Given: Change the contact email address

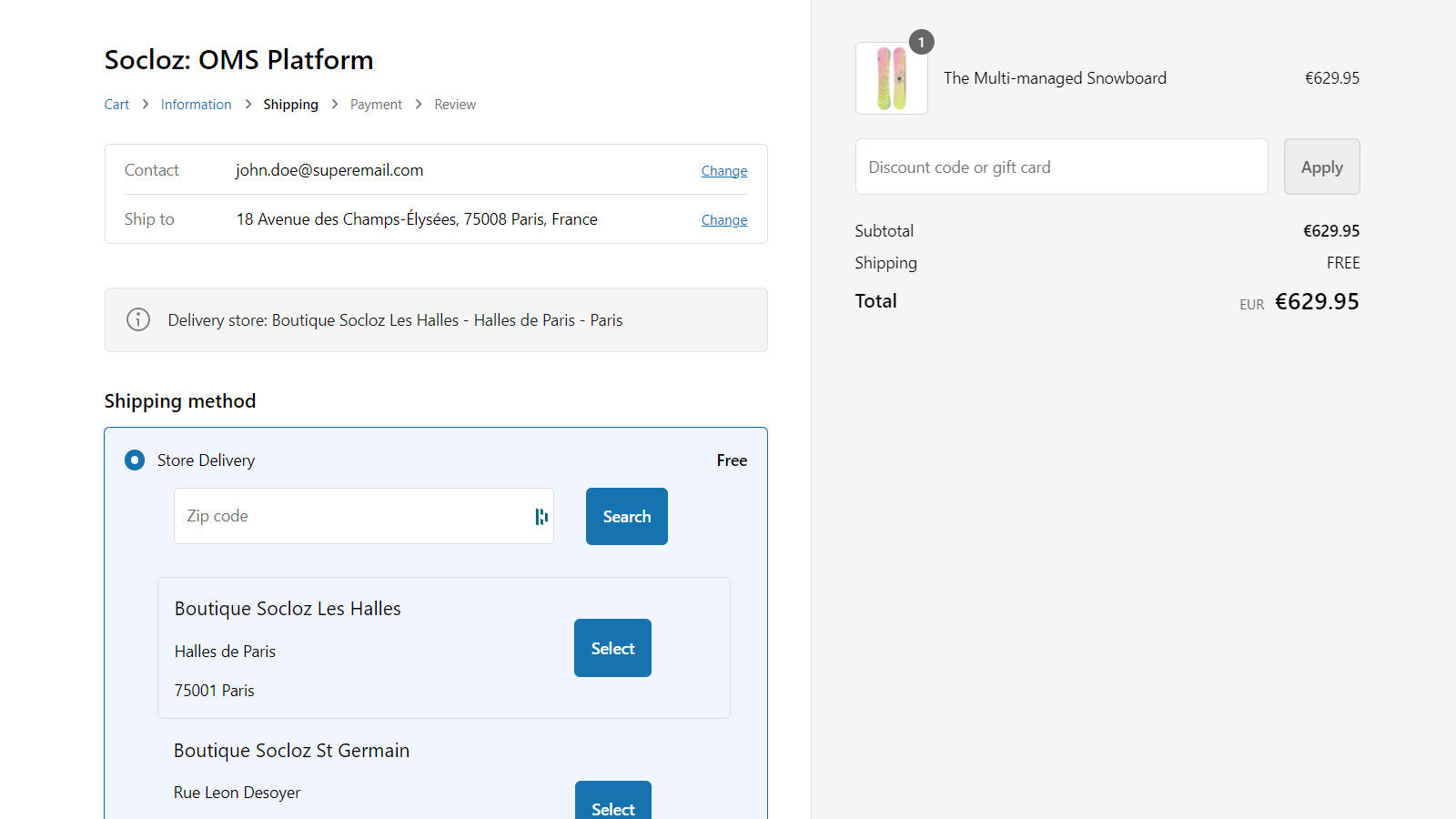Looking at the screenshot, I should pyautogui.click(x=724, y=171).
